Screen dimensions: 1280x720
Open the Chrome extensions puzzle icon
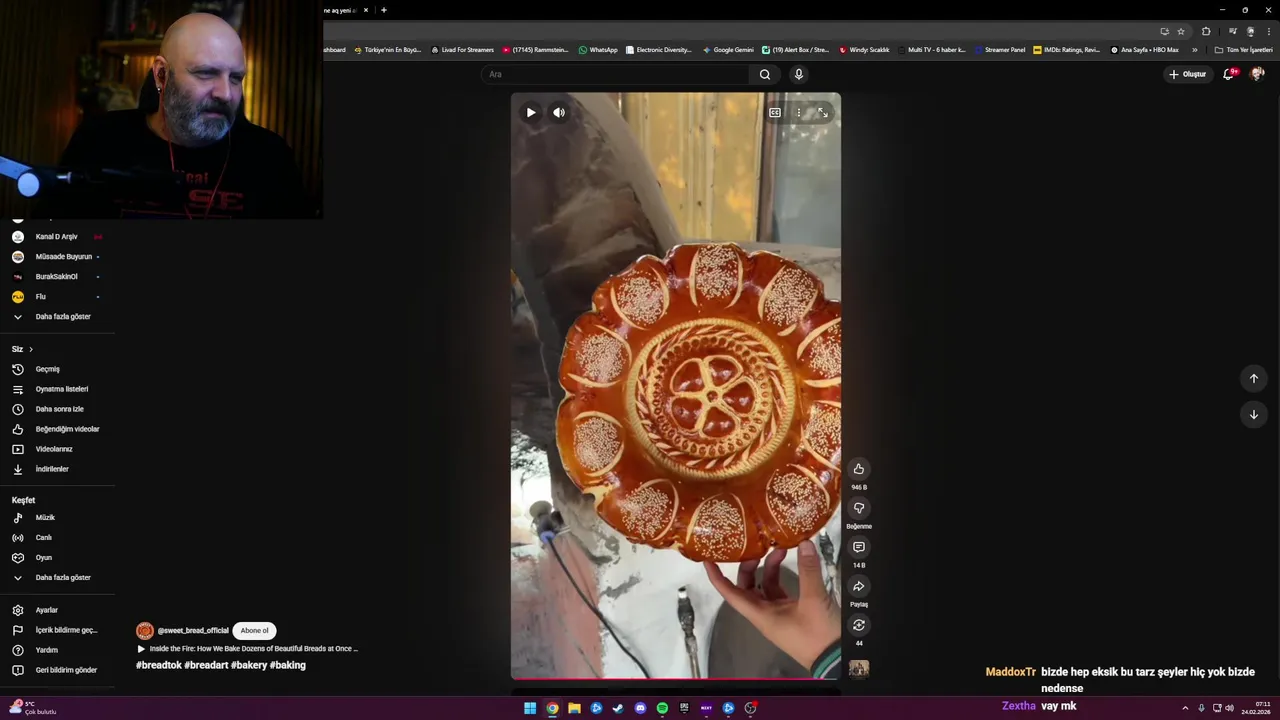(x=1206, y=31)
